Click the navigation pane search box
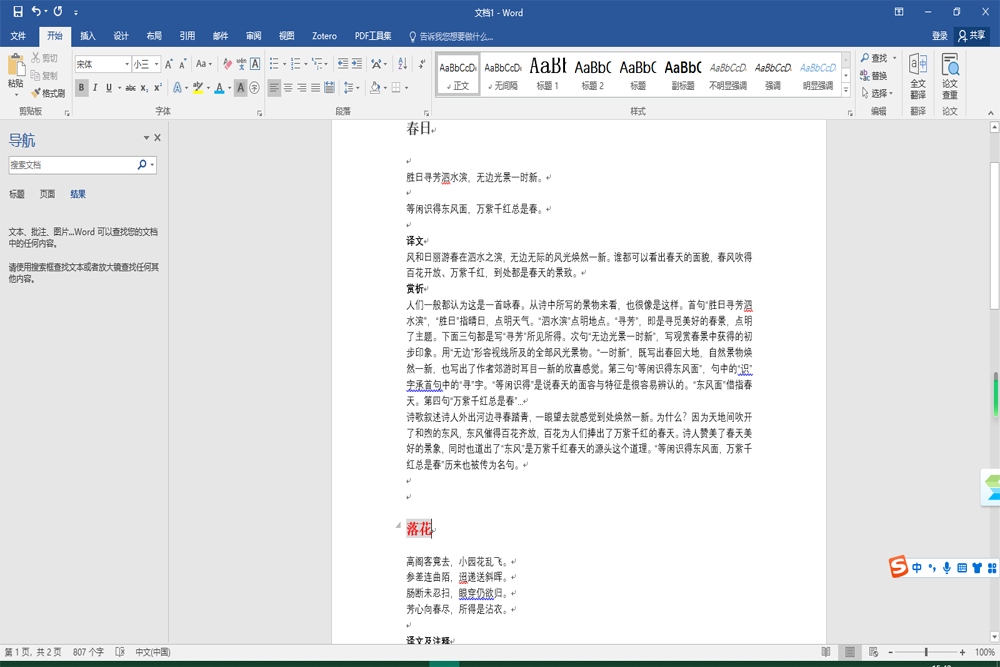Image resolution: width=1000 pixels, height=667 pixels. [x=75, y=162]
